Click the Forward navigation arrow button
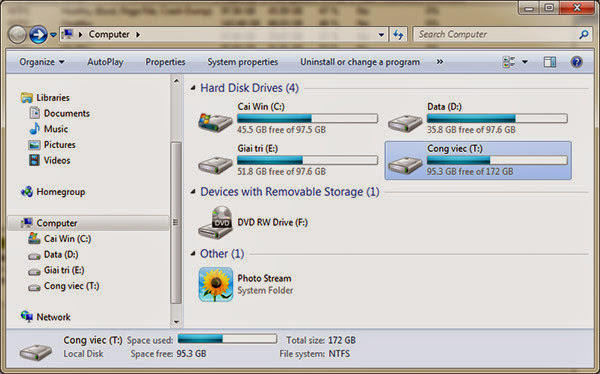The width and height of the screenshot is (600, 374). click(38, 35)
